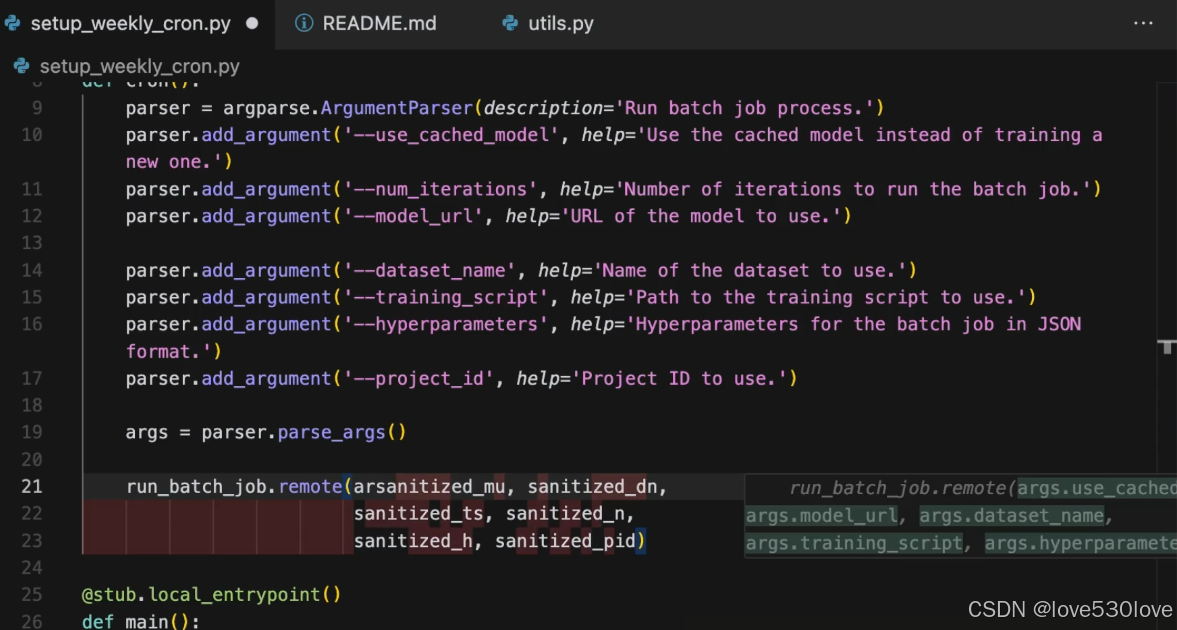
Task: Click 'sanitized_ts' on line 22
Action: 418,514
